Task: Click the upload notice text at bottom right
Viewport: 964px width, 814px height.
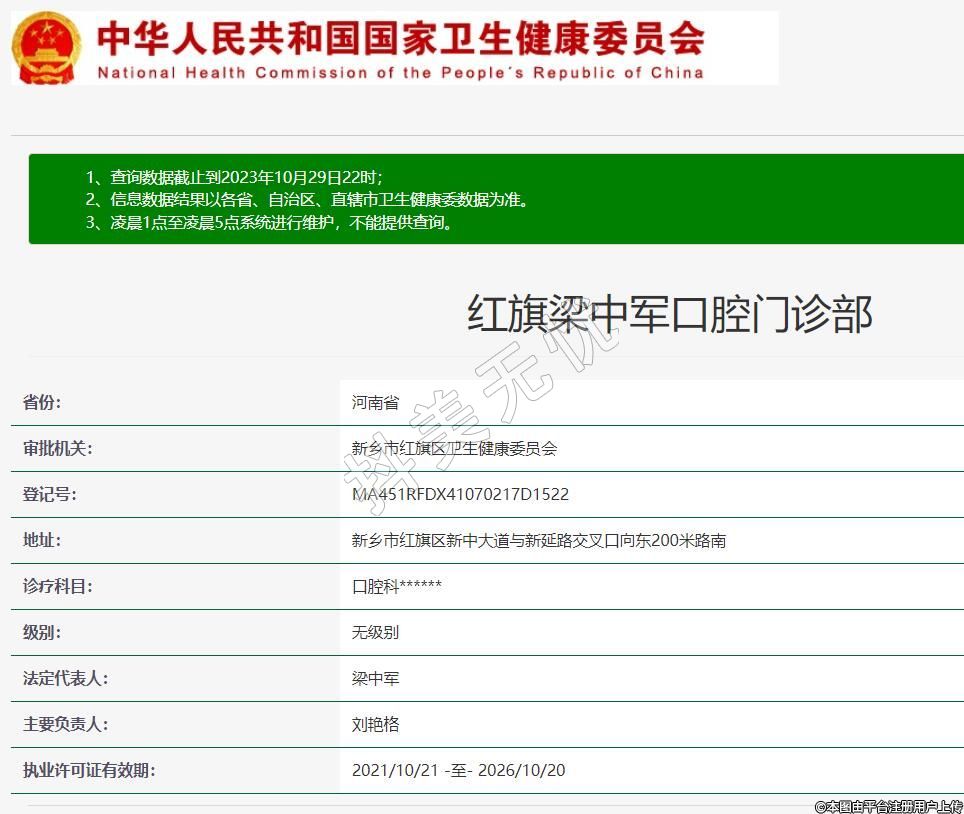Action: [888, 805]
